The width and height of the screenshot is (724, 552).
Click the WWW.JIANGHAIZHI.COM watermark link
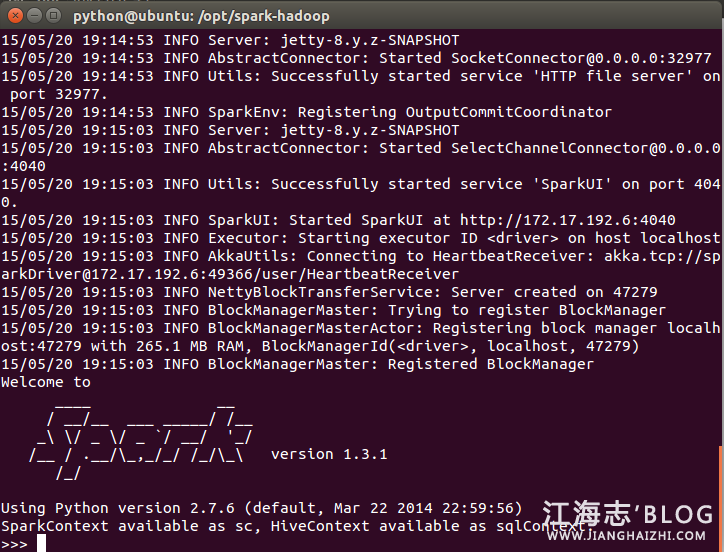pyautogui.click(x=628, y=537)
